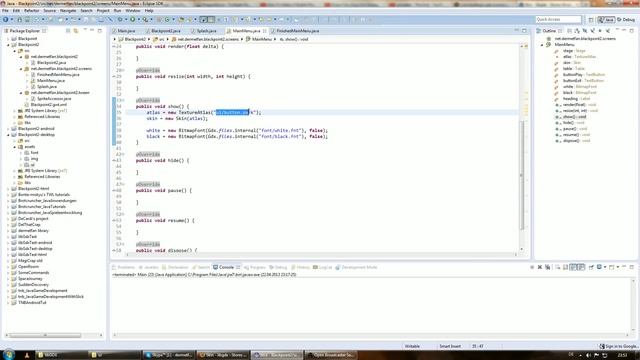Image resolution: width=640 pixels, height=360 pixels.
Task: Select Blackpoint2.gwt.xml in Package Explorer
Action: pos(48,104)
